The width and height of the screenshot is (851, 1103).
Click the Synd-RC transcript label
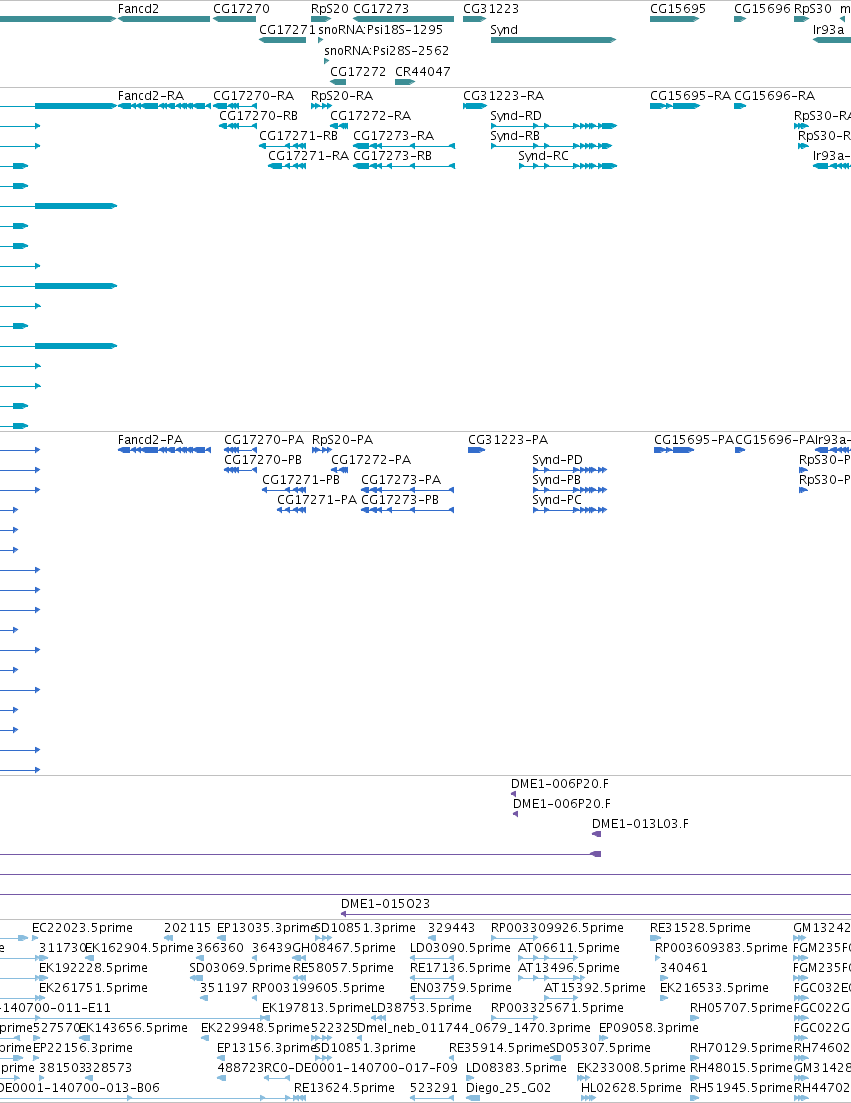(543, 155)
